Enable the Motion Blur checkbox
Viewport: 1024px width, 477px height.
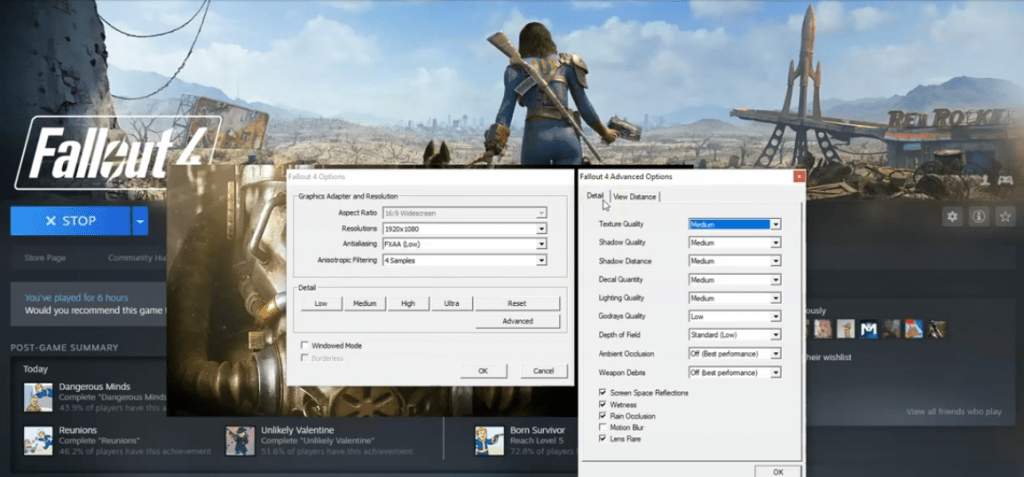point(602,427)
